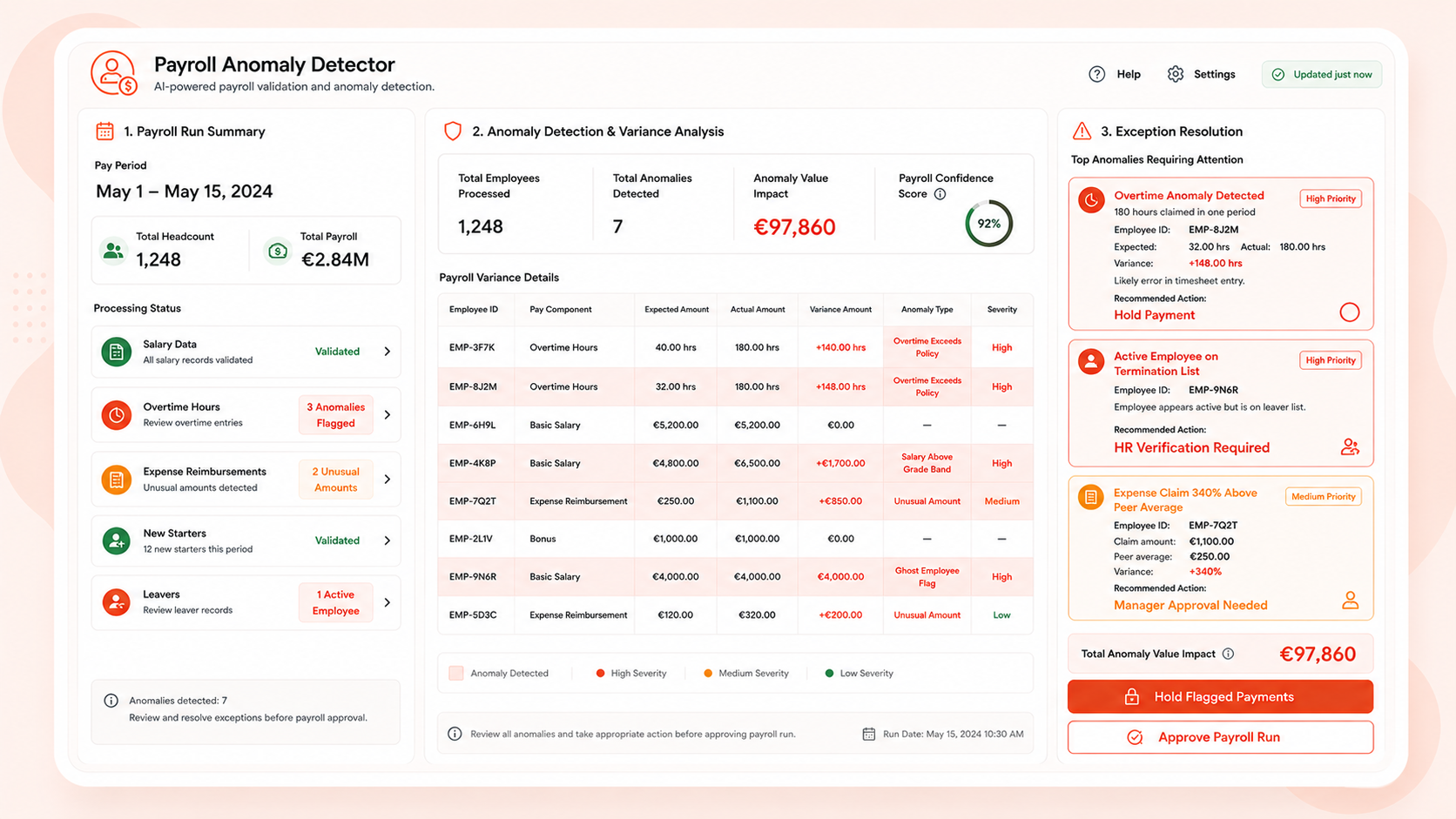Click the Anomaly Type column header
Viewport: 1456px width, 819px height.
[x=927, y=310]
